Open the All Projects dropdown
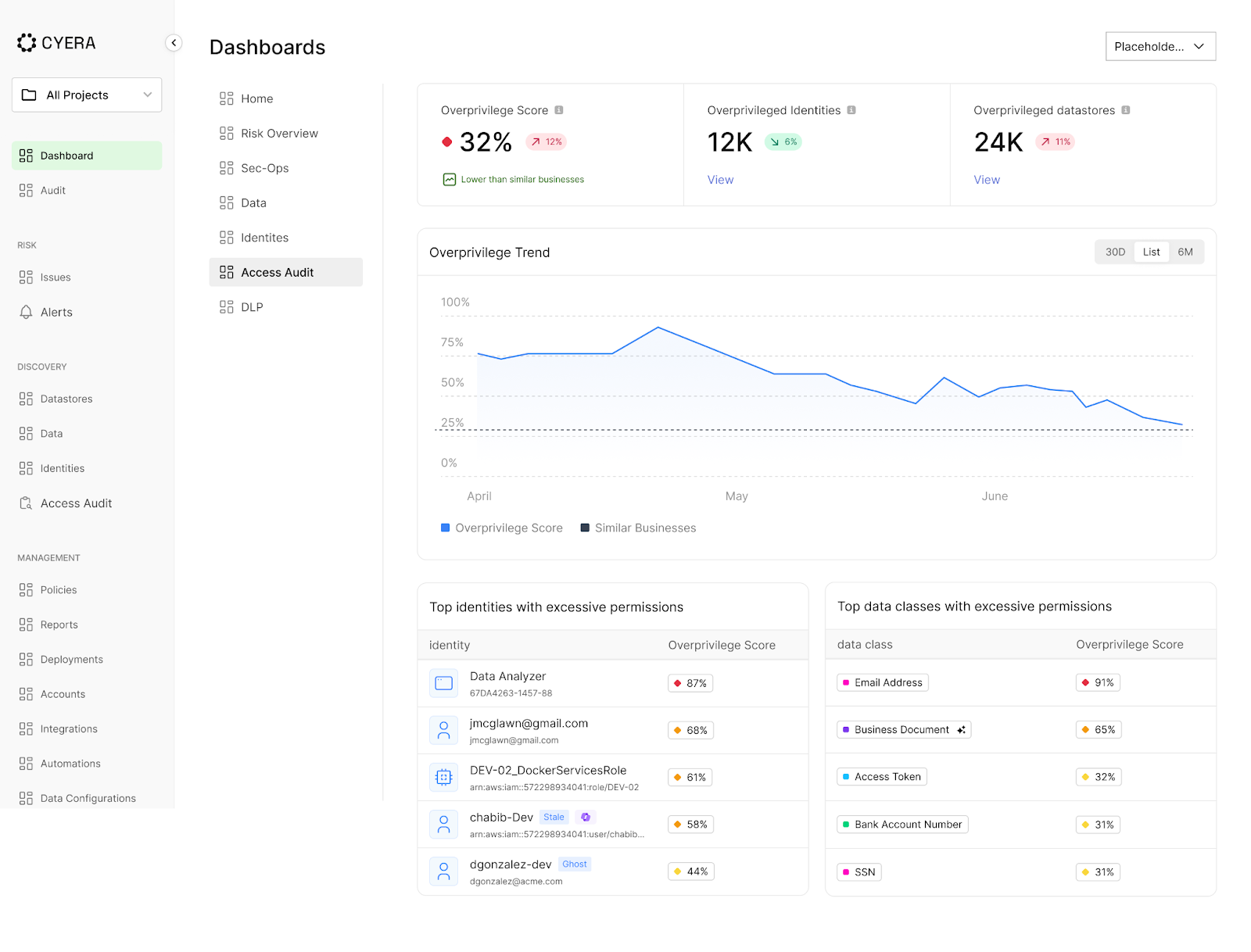The height and width of the screenshot is (952, 1251). tap(86, 95)
